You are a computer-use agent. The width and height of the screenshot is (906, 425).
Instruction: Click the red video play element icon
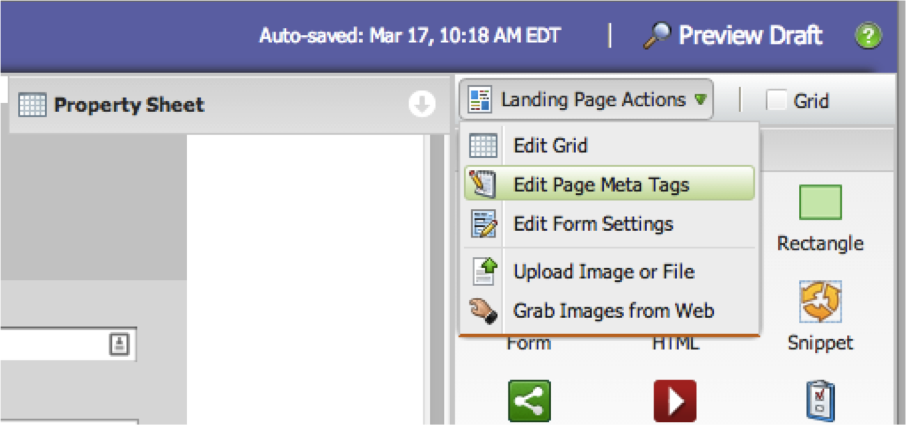pos(675,401)
